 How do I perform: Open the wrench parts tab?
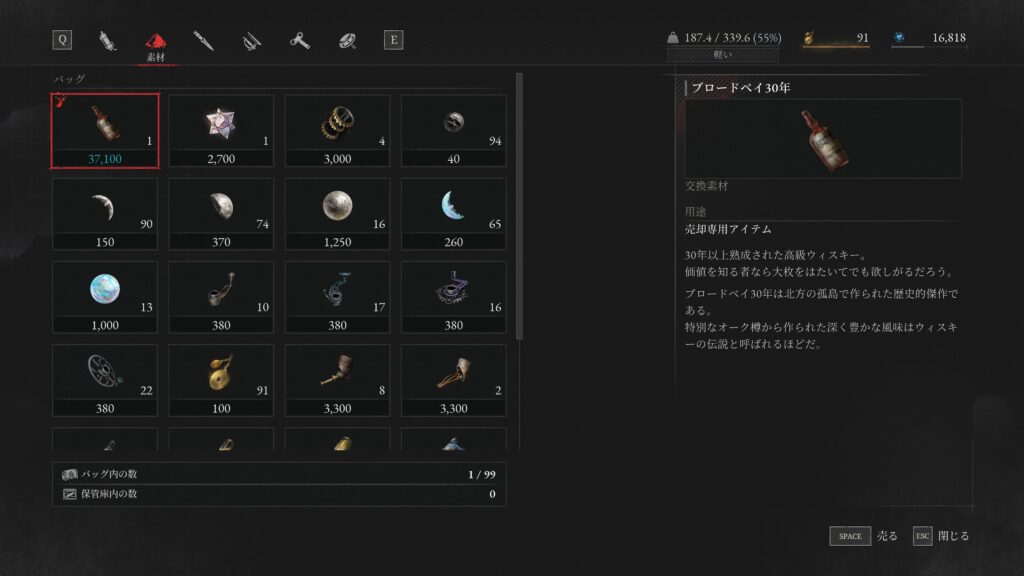click(300, 40)
